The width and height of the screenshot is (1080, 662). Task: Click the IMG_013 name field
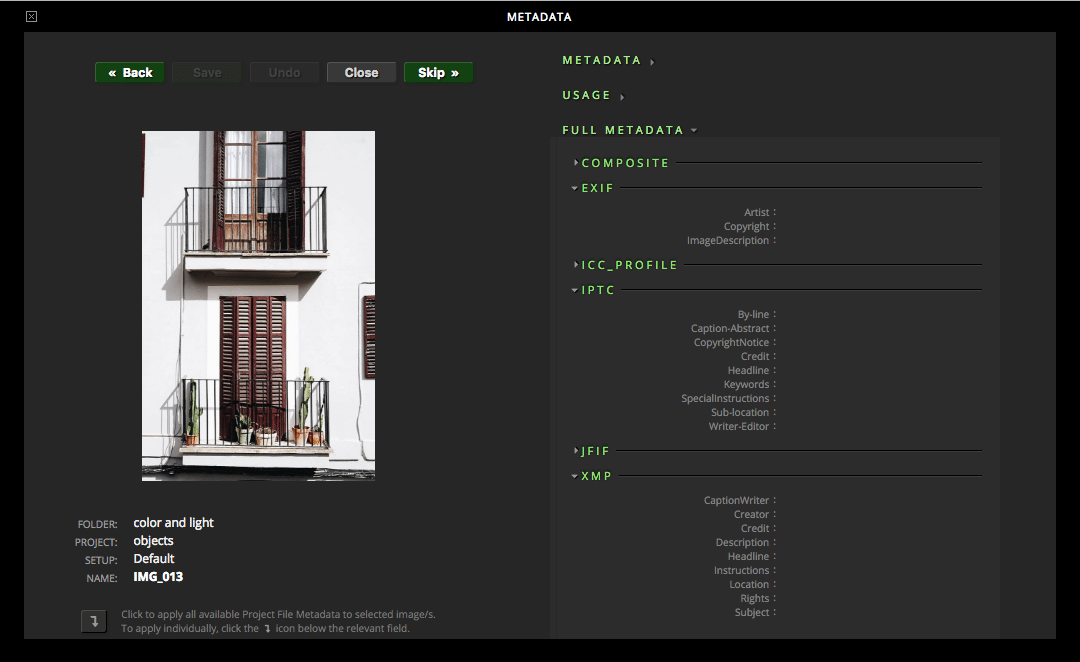pyautogui.click(x=158, y=577)
